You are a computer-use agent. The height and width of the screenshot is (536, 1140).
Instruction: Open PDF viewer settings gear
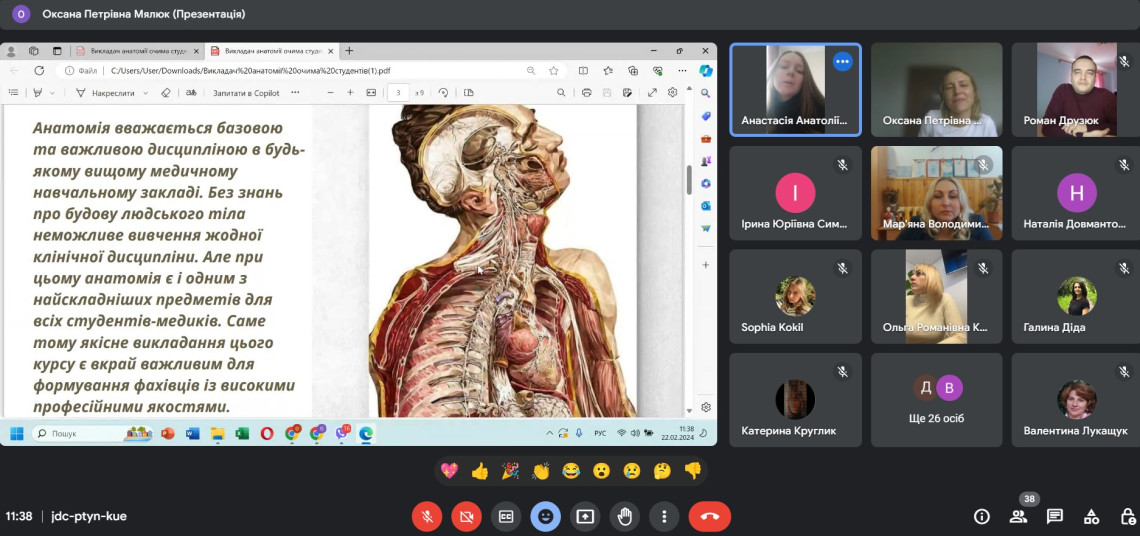pyautogui.click(x=673, y=92)
